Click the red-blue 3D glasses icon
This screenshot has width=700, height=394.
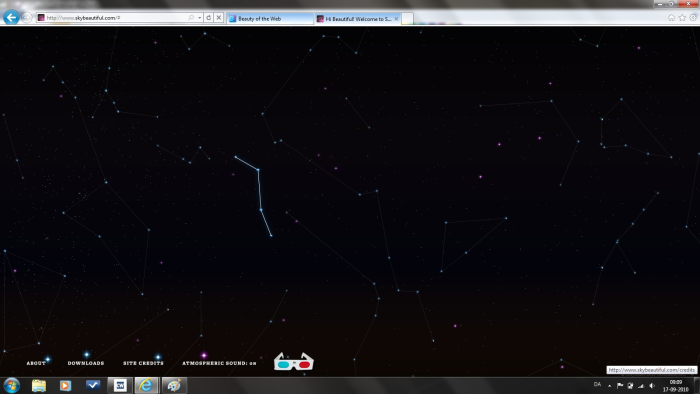pos(294,362)
